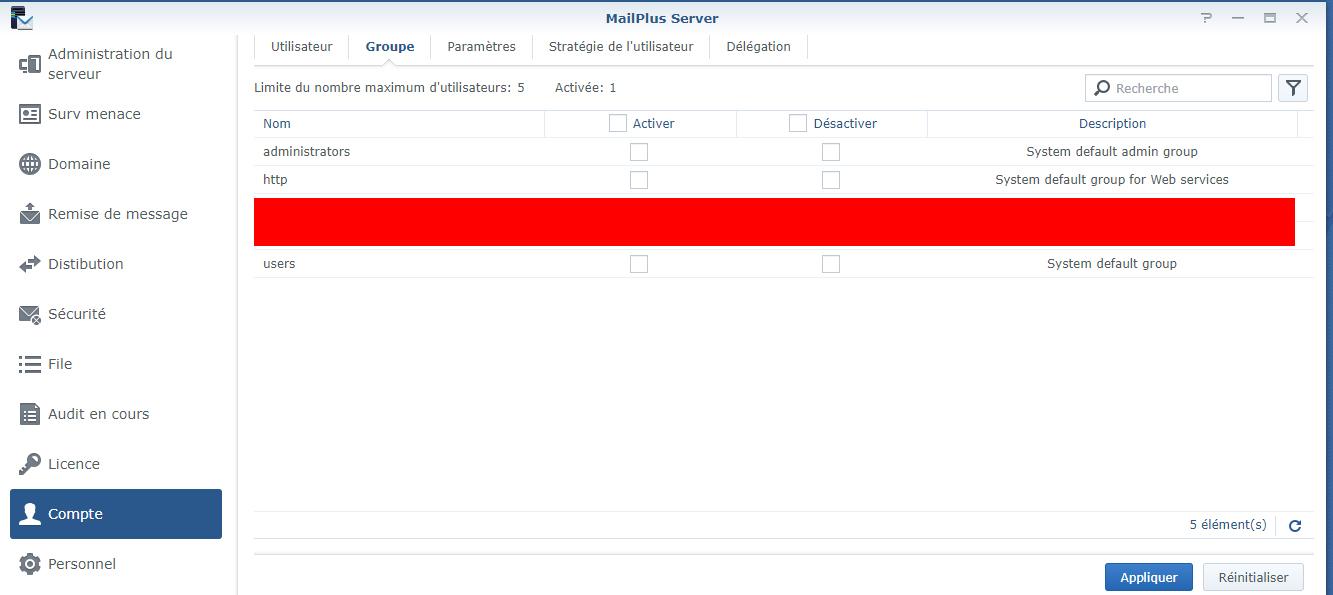Viewport: 1333px width, 595px height.
Task: Open the Audit en cours label
Action: (x=99, y=414)
